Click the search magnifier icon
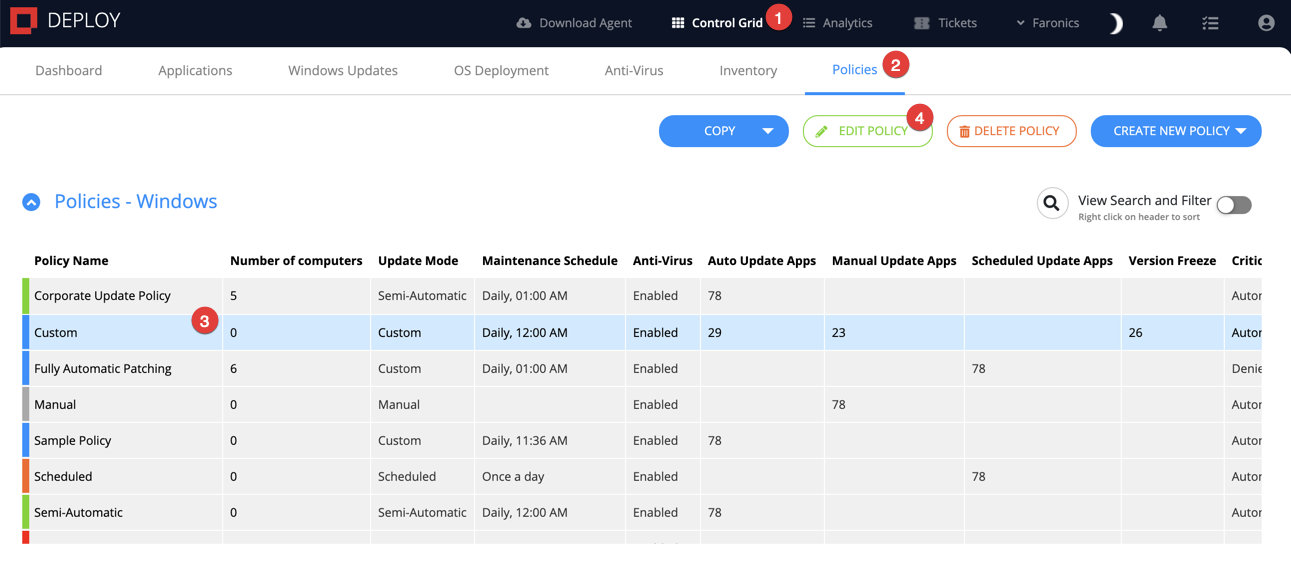Image resolution: width=1291 pixels, height=564 pixels. tap(1052, 204)
